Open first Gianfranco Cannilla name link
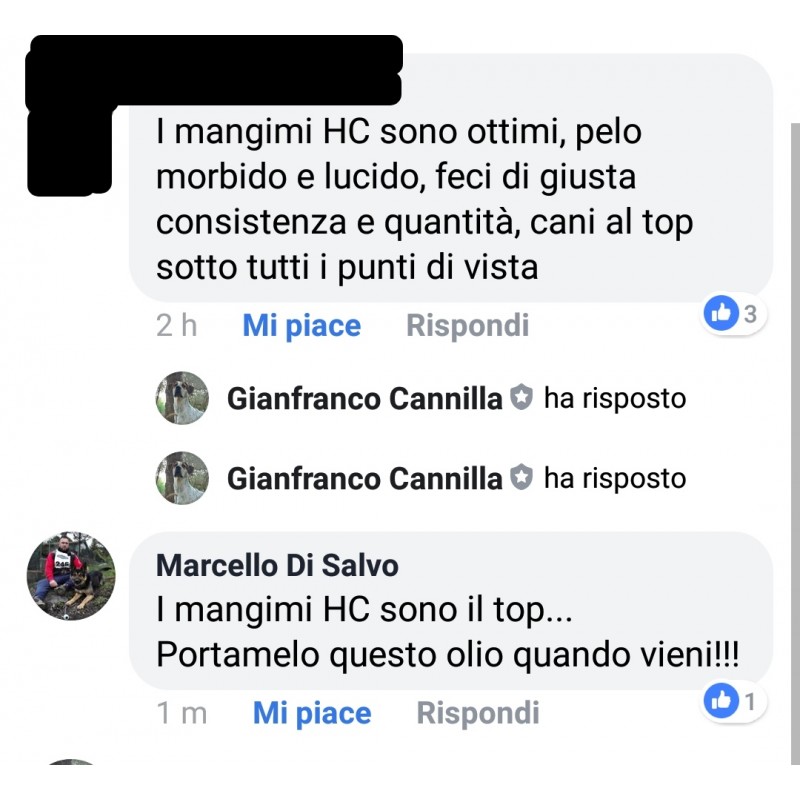Viewport: 800px width, 800px height. coord(364,398)
